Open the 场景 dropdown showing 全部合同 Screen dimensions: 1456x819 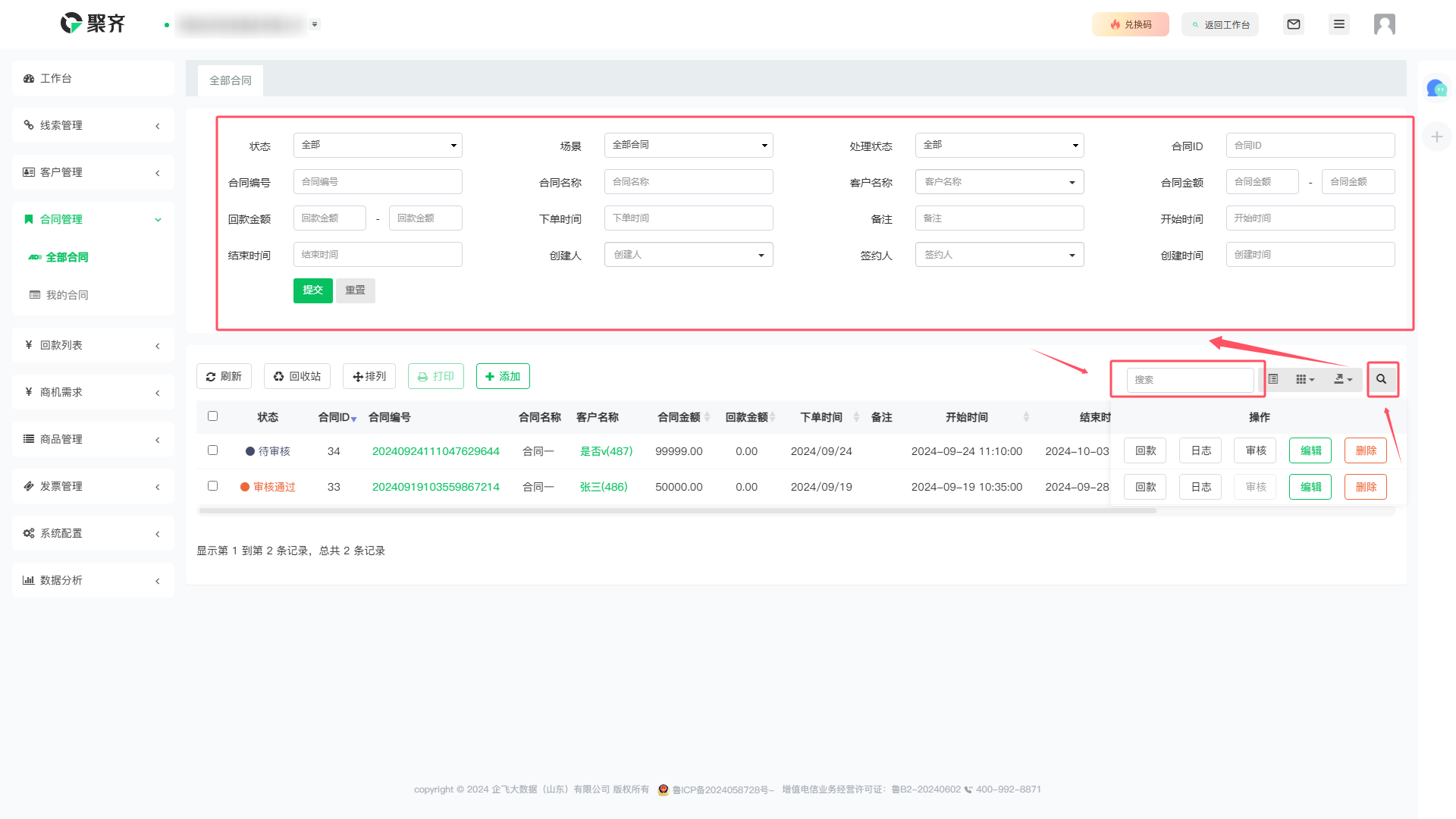[689, 145]
